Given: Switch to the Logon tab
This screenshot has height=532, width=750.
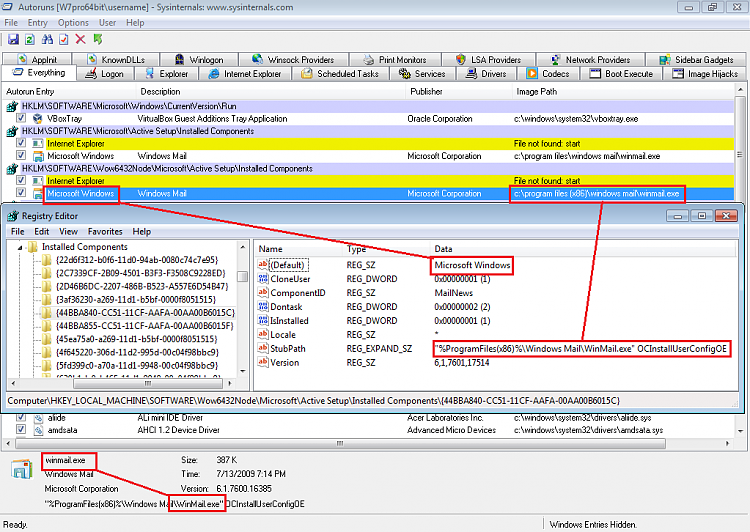Looking at the screenshot, I should click(x=105, y=74).
